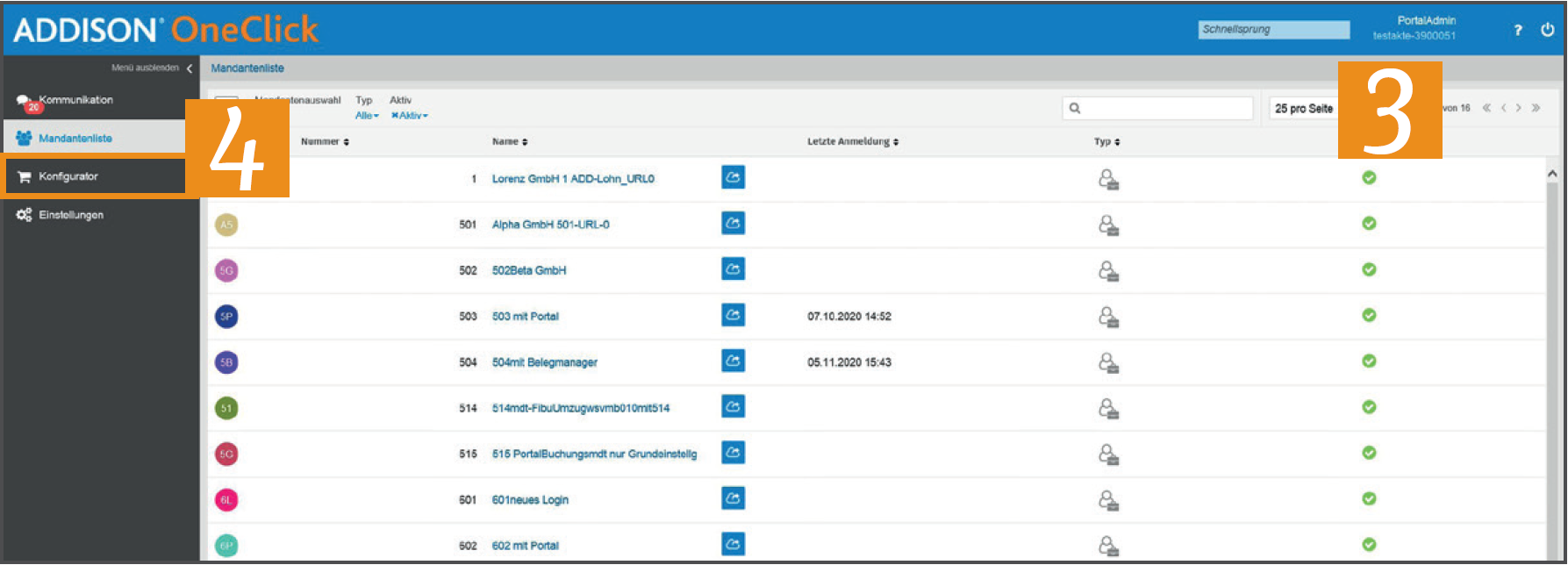The height and width of the screenshot is (565, 1568).
Task: Sort the table by Typ column header
Action: click(1106, 141)
